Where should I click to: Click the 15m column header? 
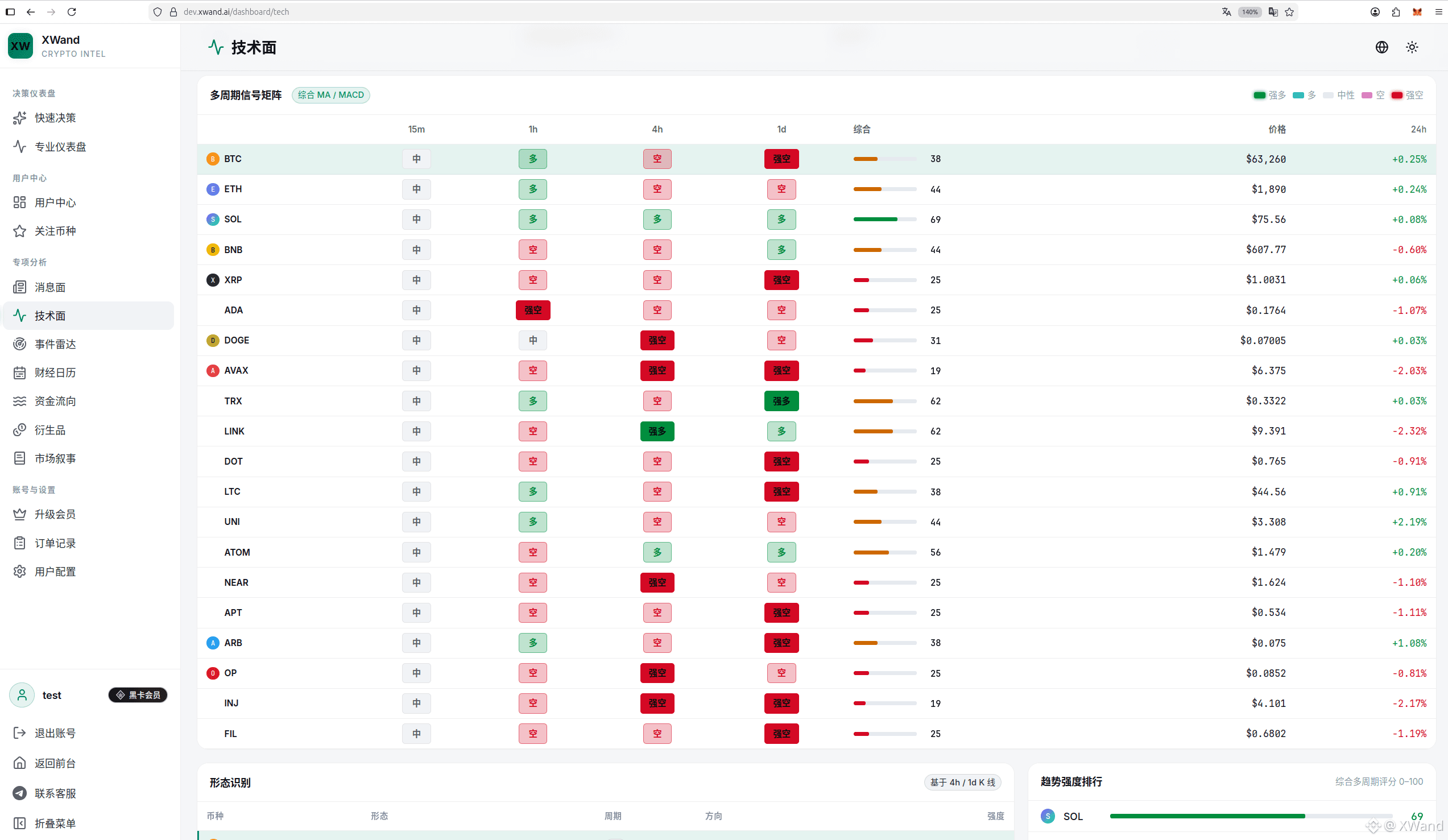(x=416, y=129)
